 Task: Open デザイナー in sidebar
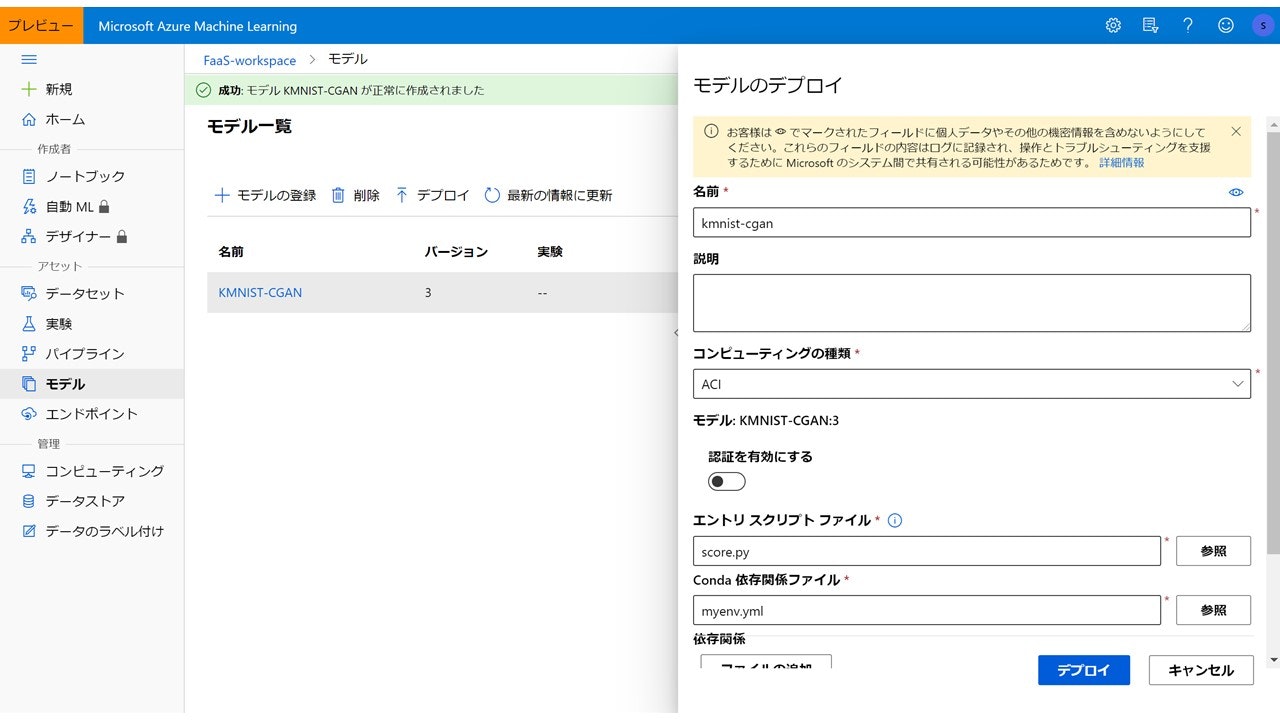pyautogui.click(x=74, y=237)
